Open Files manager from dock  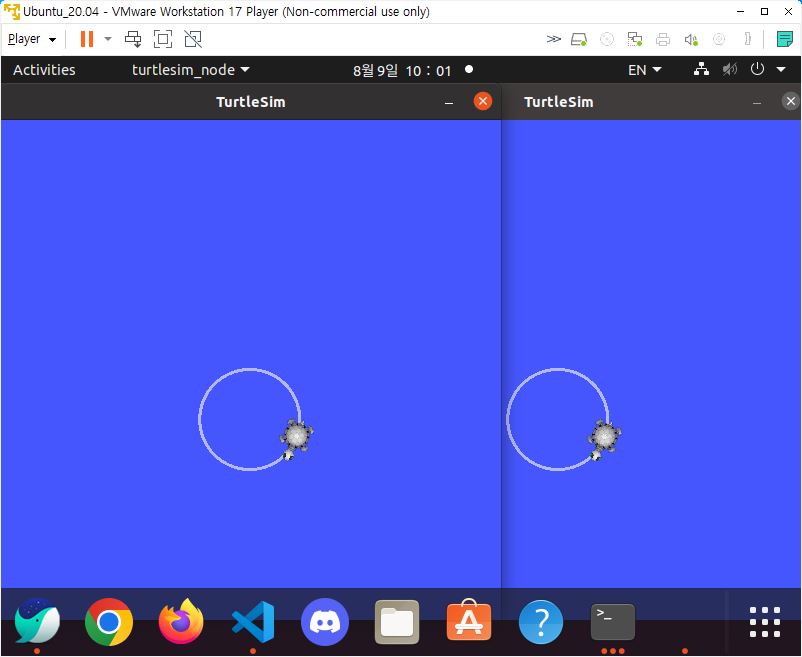click(397, 622)
